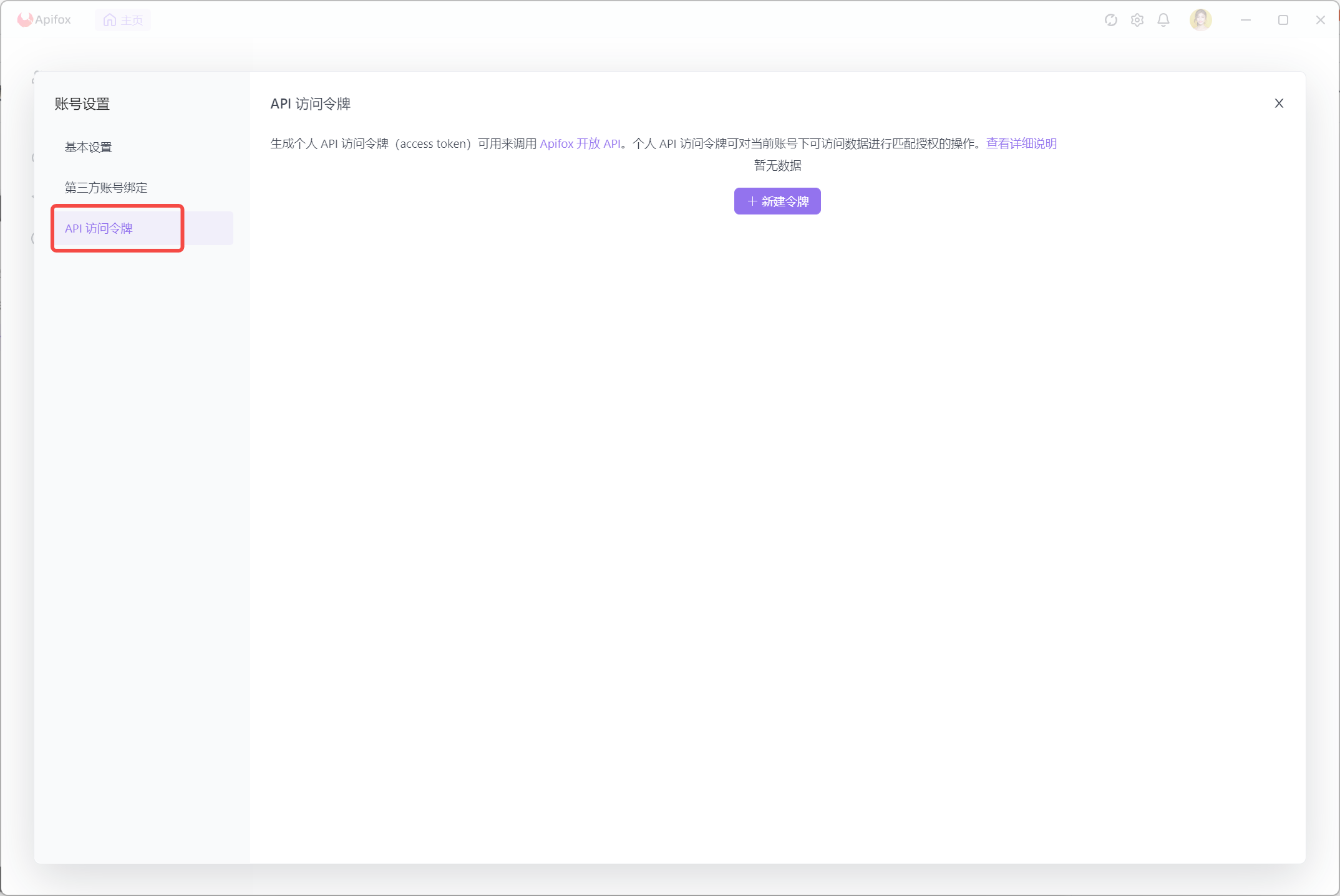Image resolution: width=1340 pixels, height=896 pixels.
Task: Open settings via the gear icon
Action: [x=1137, y=20]
